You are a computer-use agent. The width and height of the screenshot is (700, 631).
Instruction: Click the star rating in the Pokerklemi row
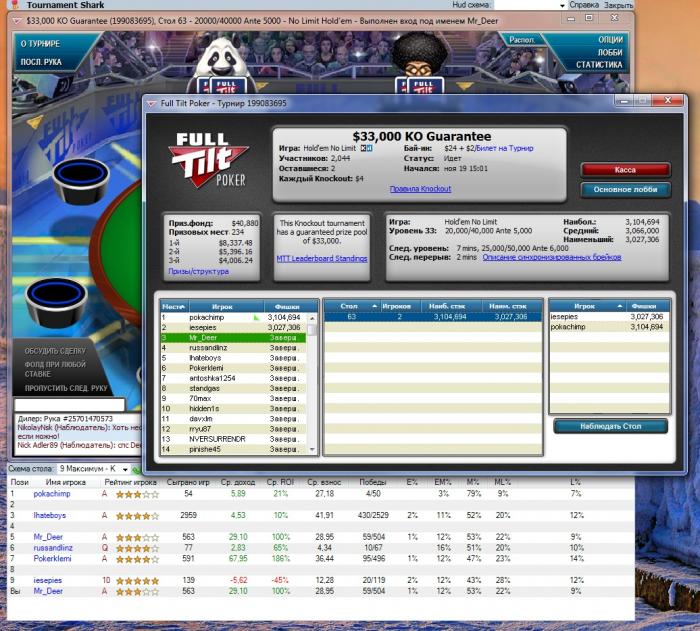[x=137, y=559]
